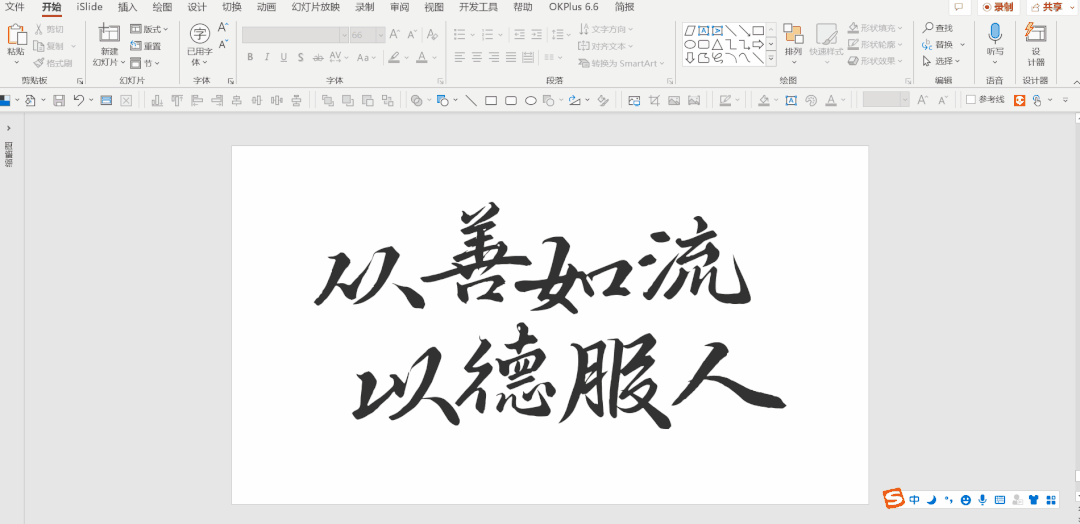Open the Sogou toolbox grid icon
1080x524 pixels.
coord(1050,500)
